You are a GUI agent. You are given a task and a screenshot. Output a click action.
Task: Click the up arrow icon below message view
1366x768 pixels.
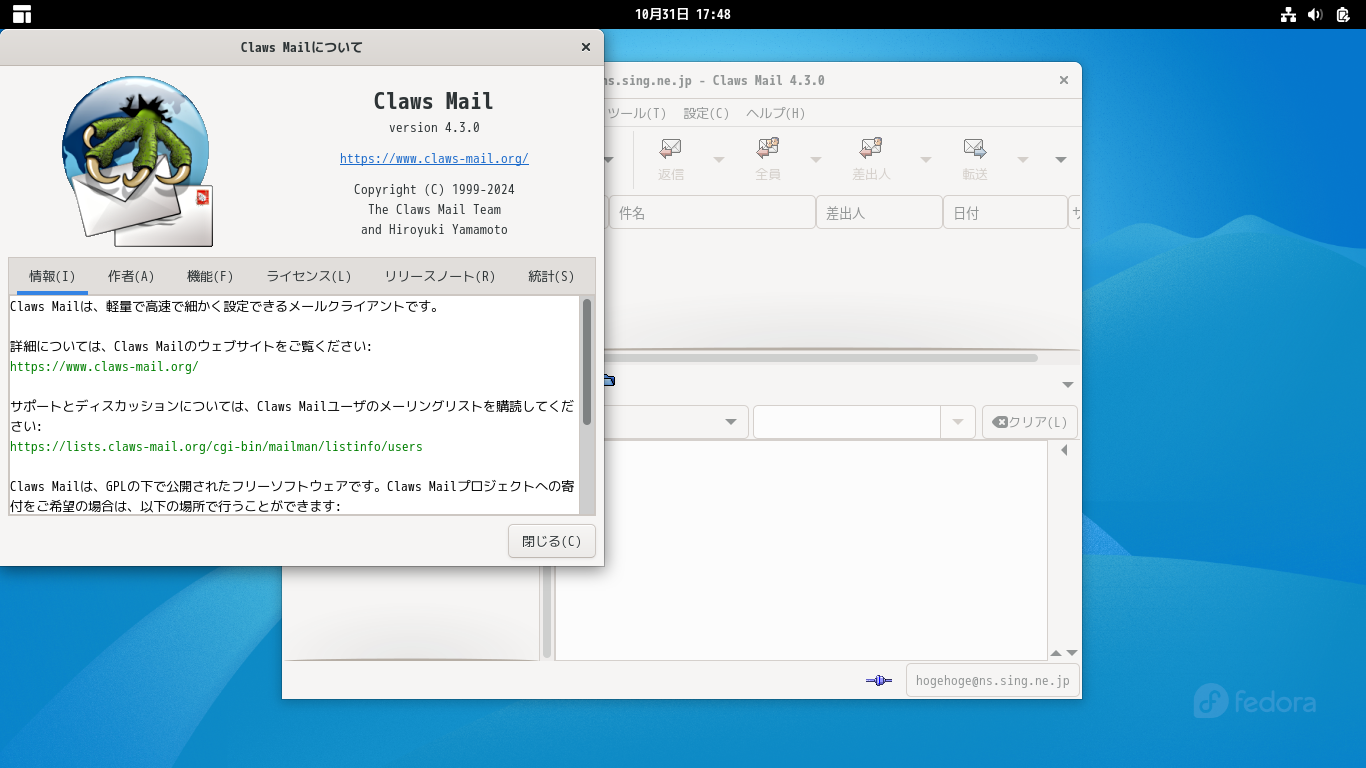[x=1056, y=653]
